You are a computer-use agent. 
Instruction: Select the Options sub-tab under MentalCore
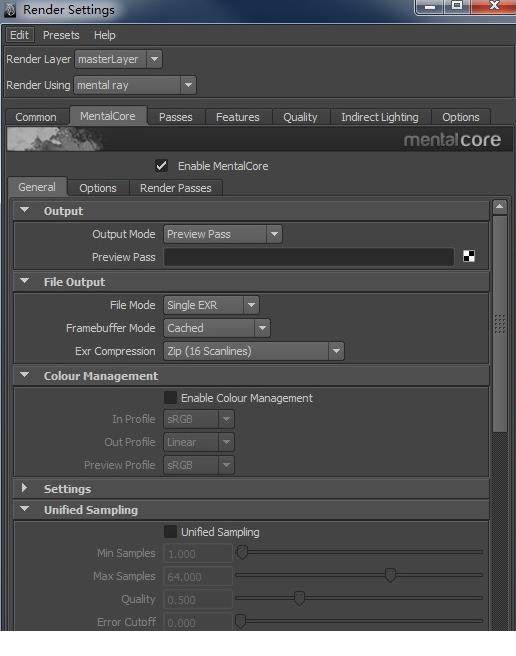[x=98, y=188]
